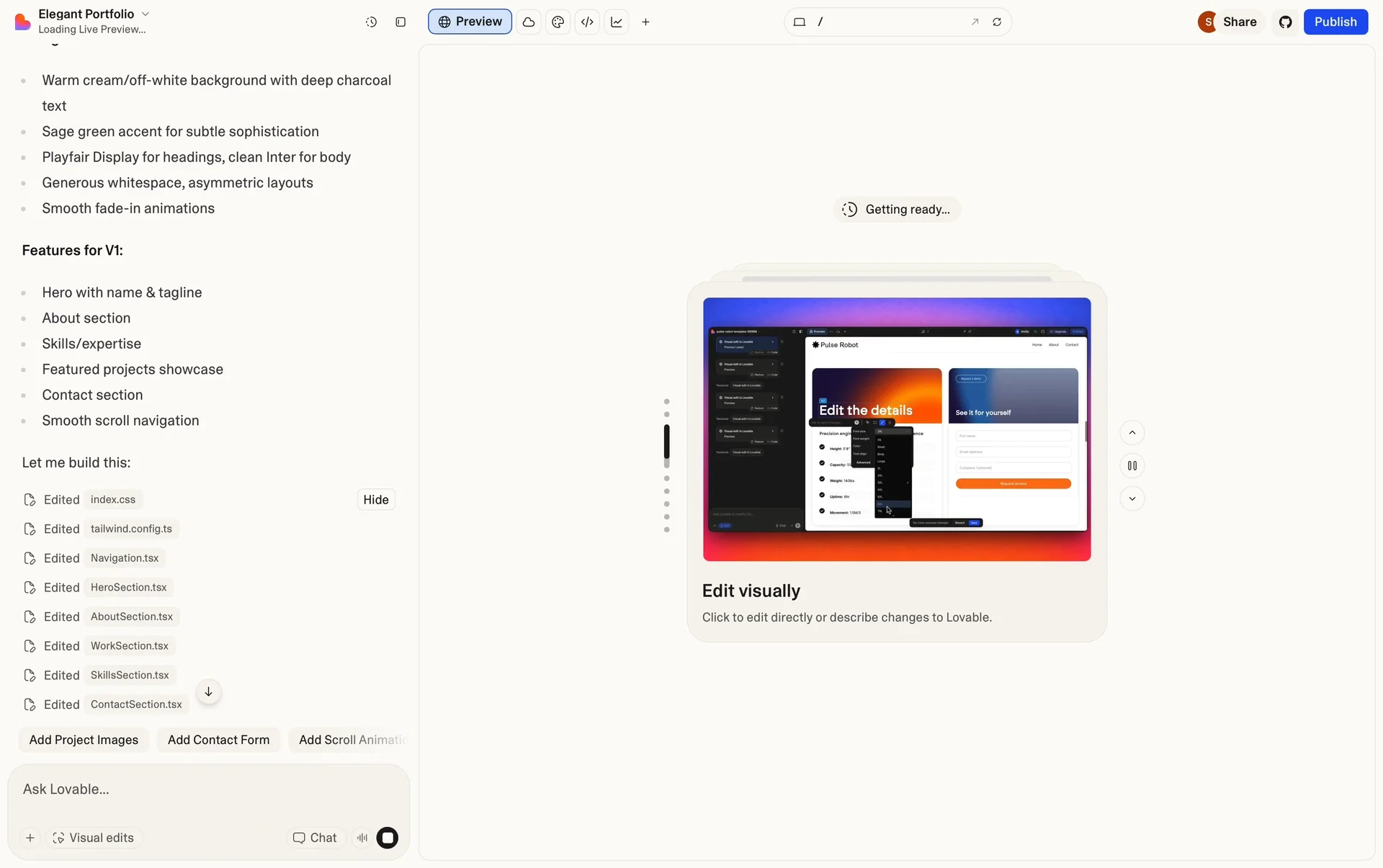The width and height of the screenshot is (1383, 868).
Task: Open the GitHub integration icon
Action: tap(1285, 22)
